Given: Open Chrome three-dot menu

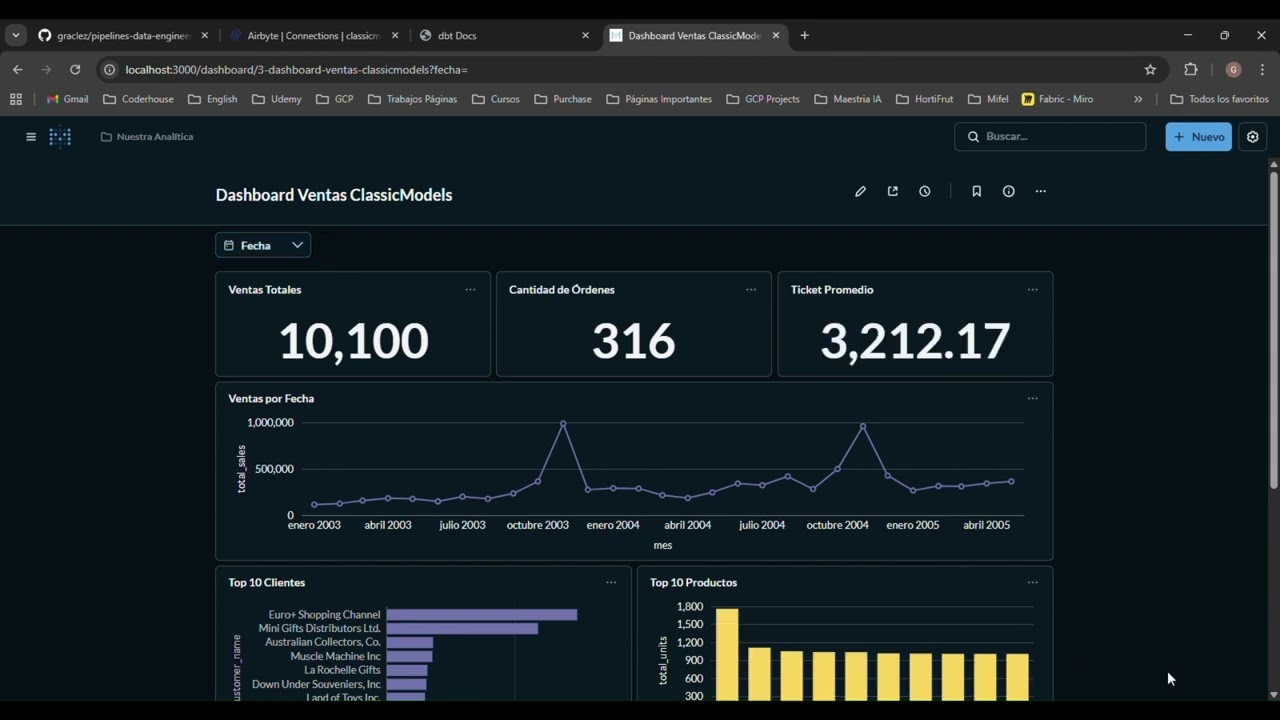Looking at the screenshot, I should [x=1262, y=69].
